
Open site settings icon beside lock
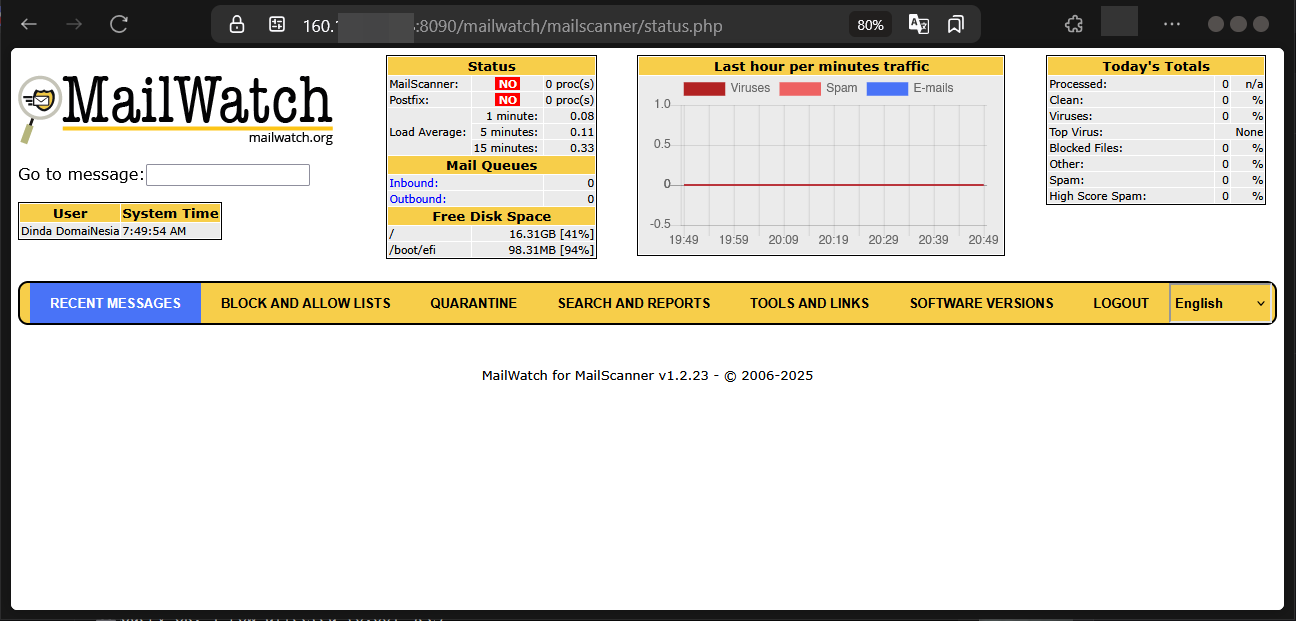[x=278, y=25]
